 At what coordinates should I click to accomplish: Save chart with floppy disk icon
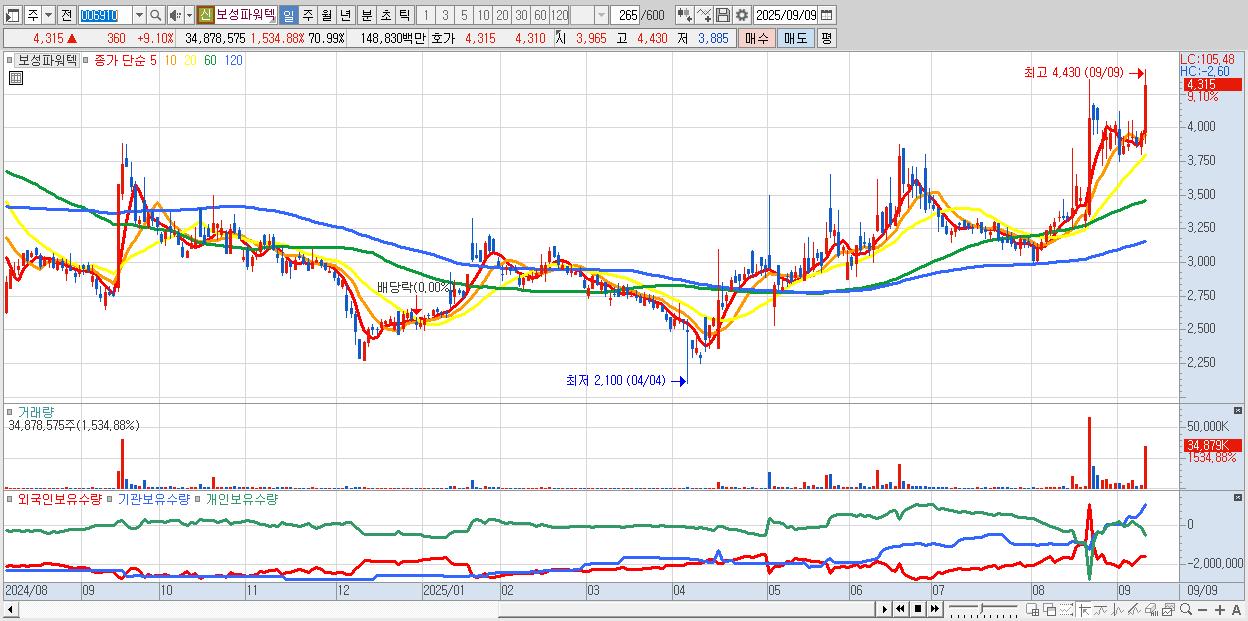point(723,15)
